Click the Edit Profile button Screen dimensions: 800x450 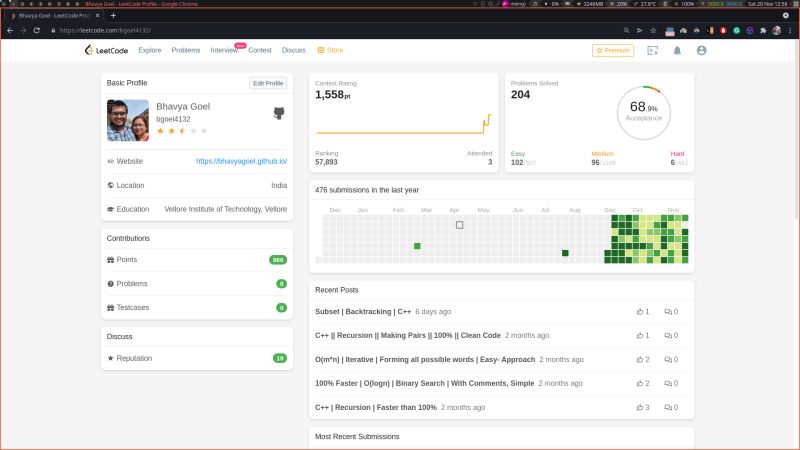[268, 83]
